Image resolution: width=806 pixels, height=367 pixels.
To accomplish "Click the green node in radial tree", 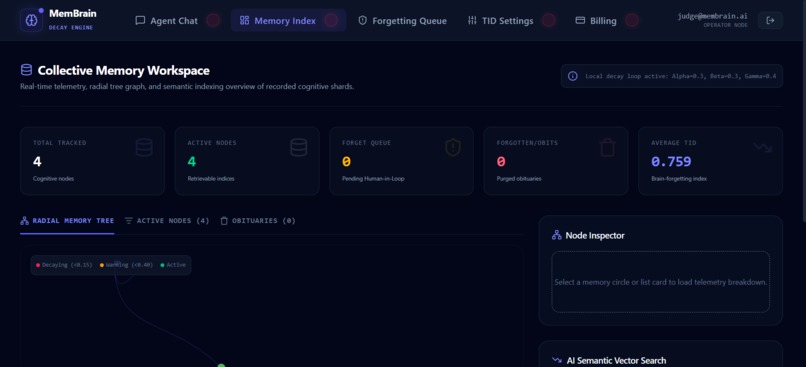I will click(x=221, y=365).
